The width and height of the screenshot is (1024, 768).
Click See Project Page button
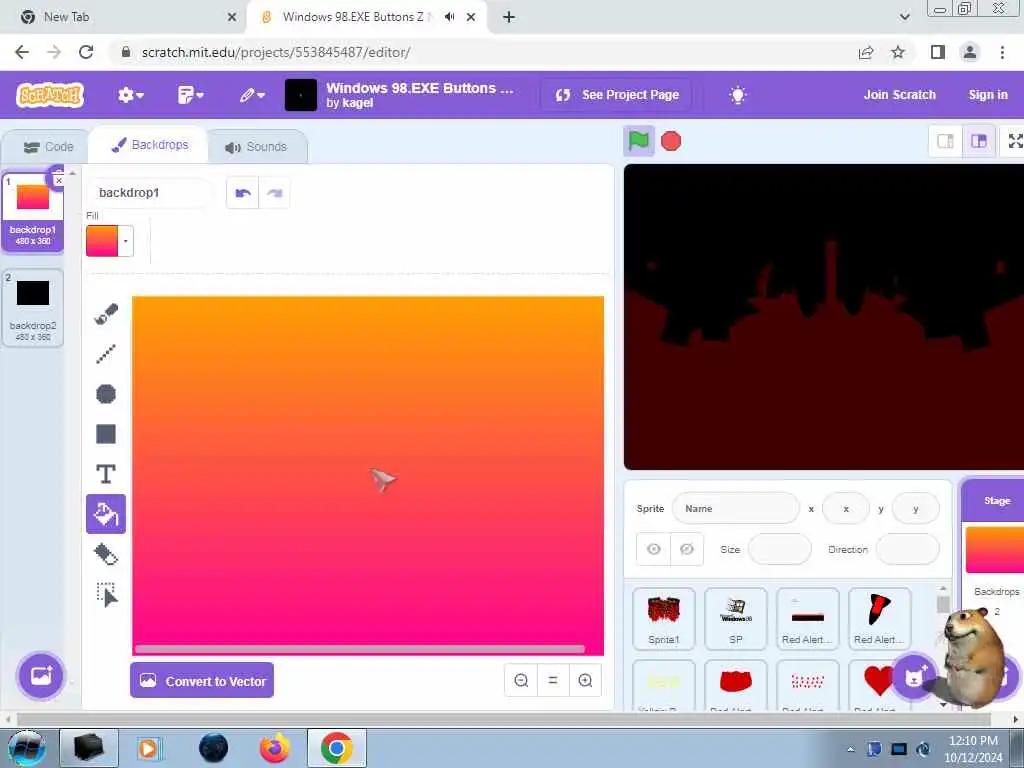tap(617, 95)
